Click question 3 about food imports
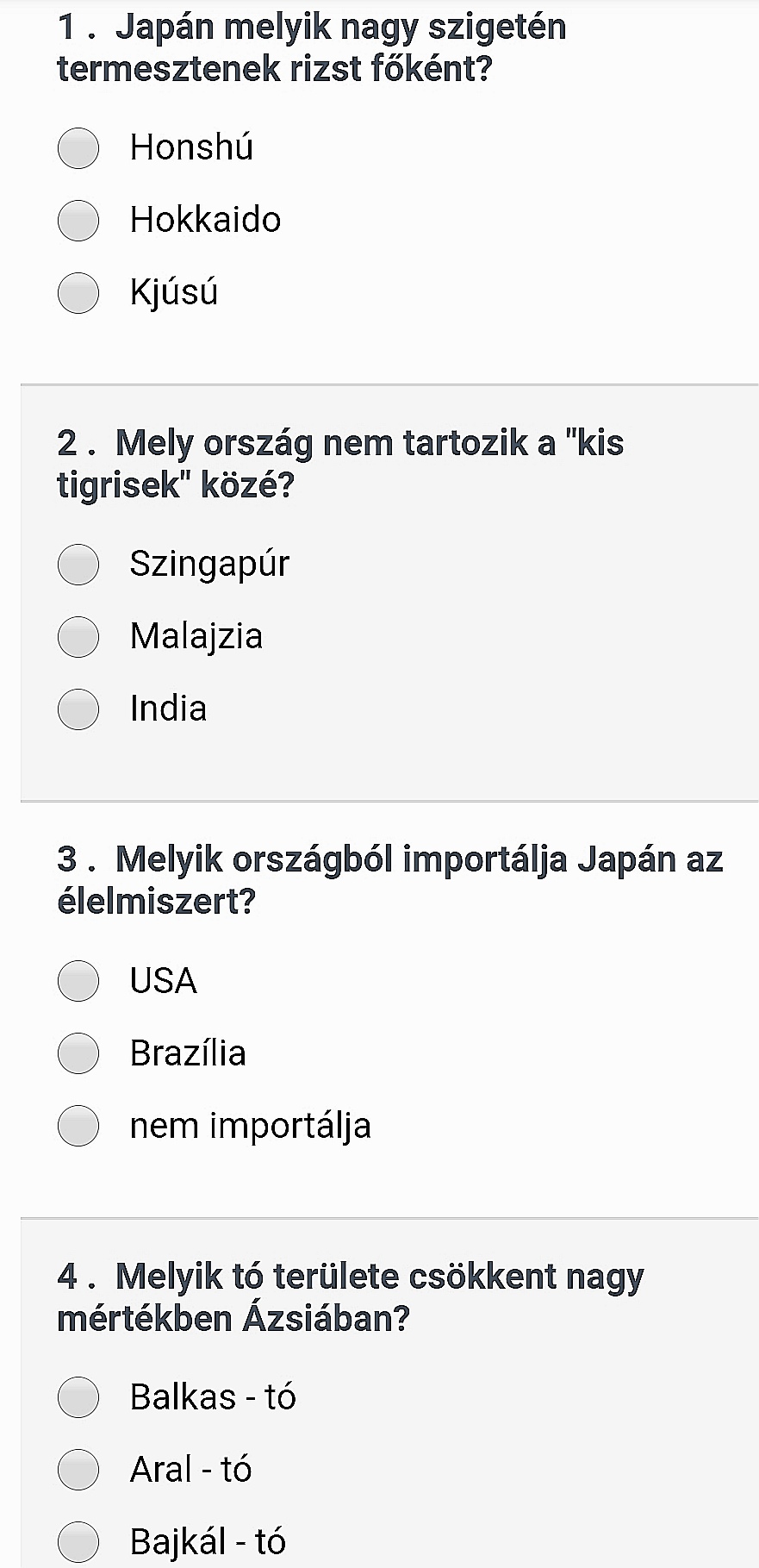This screenshot has height=1568, width=759. click(389, 880)
